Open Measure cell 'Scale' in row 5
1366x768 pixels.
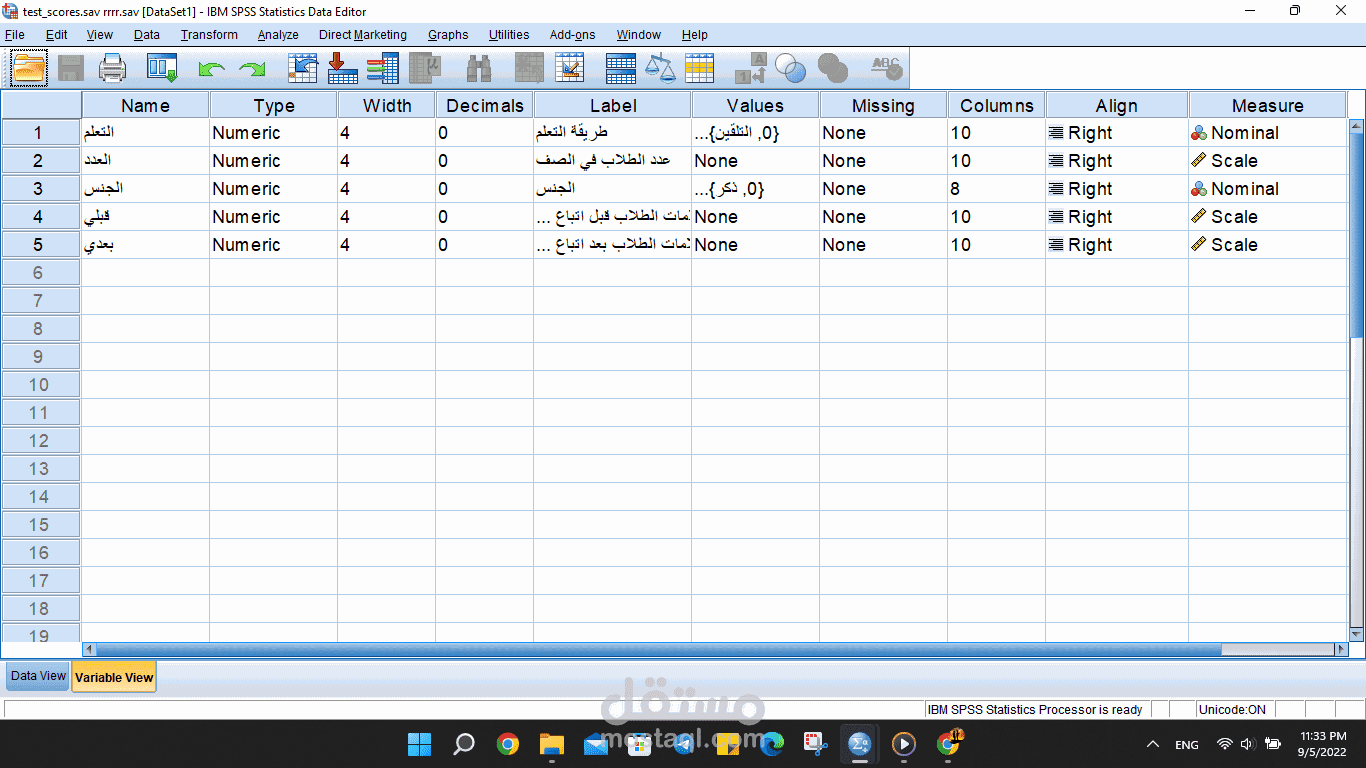1268,245
